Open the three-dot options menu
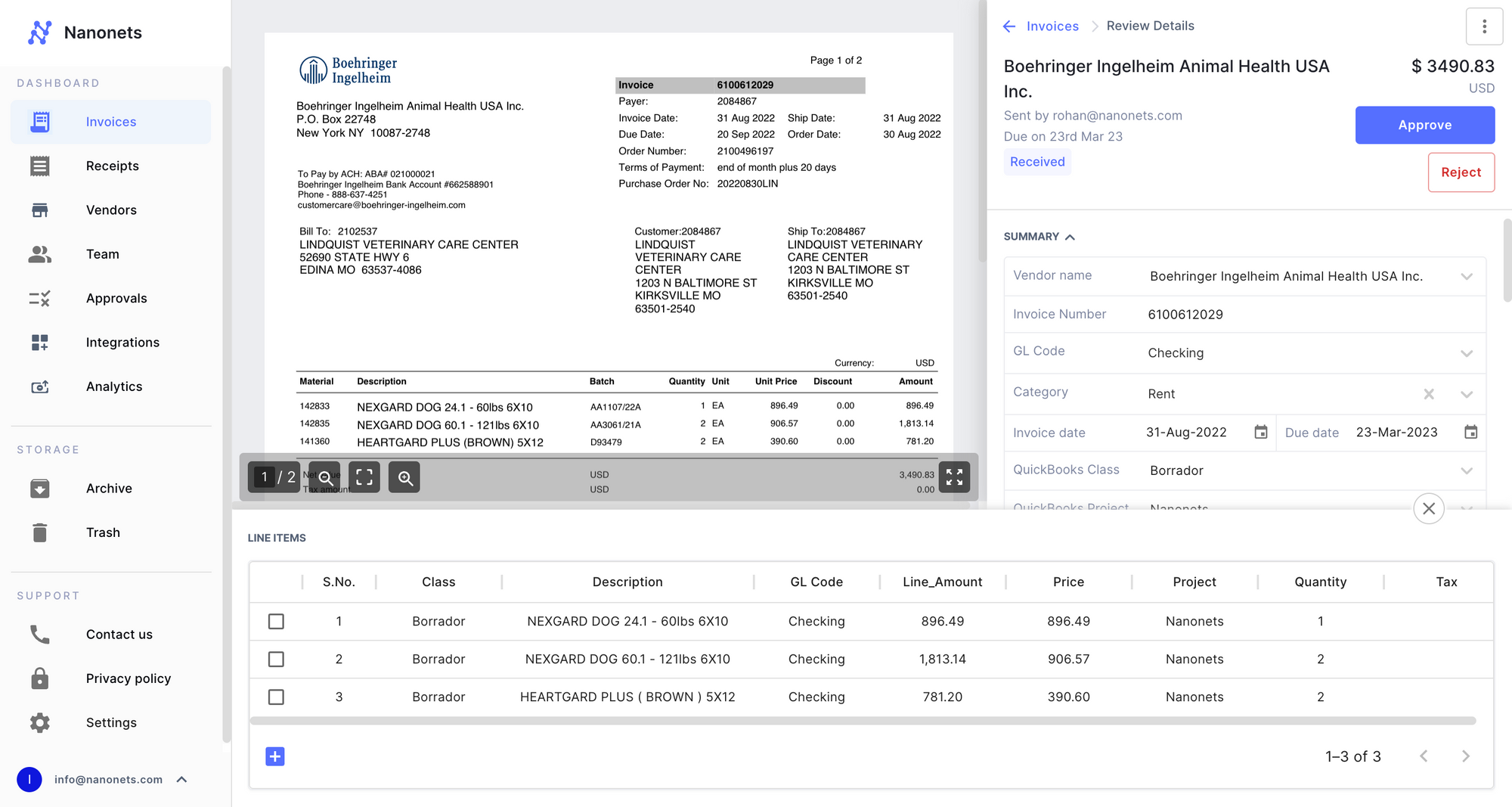The width and height of the screenshot is (1512, 807). pyautogui.click(x=1484, y=26)
